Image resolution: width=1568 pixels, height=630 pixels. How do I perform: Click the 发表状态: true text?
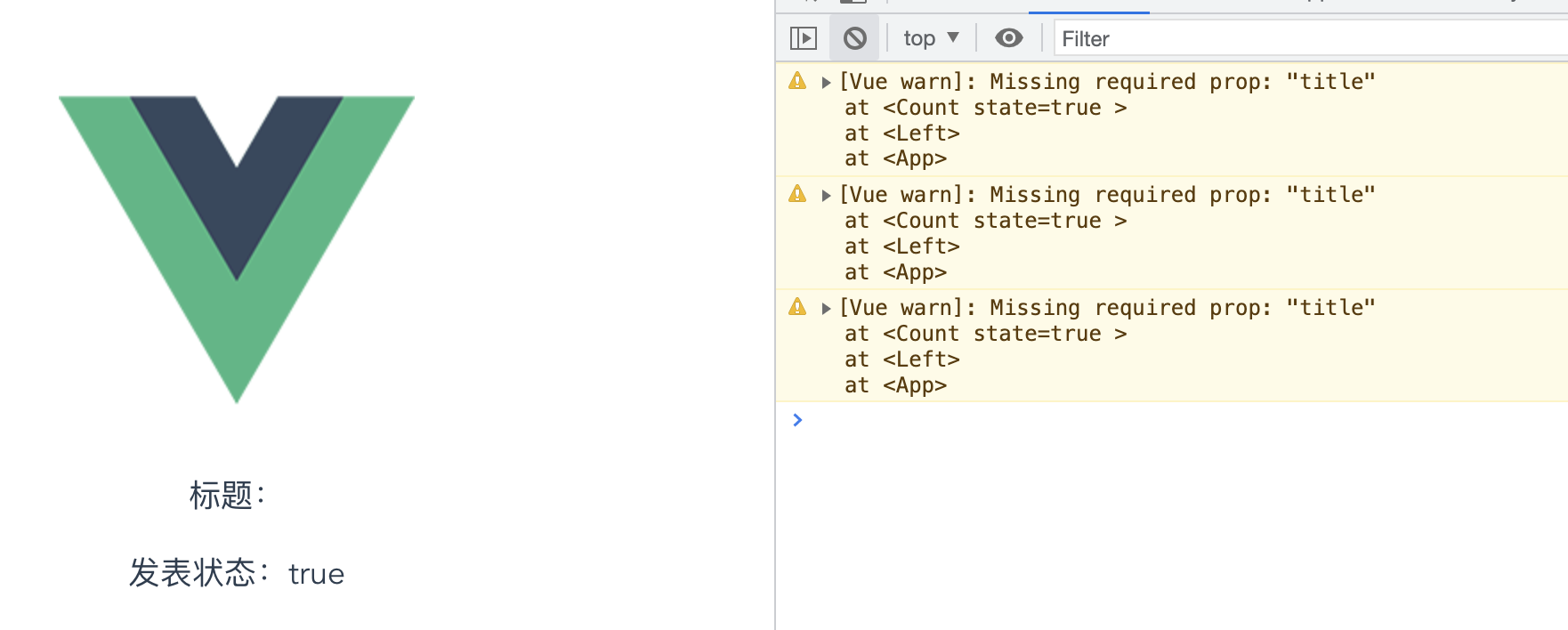click(237, 573)
